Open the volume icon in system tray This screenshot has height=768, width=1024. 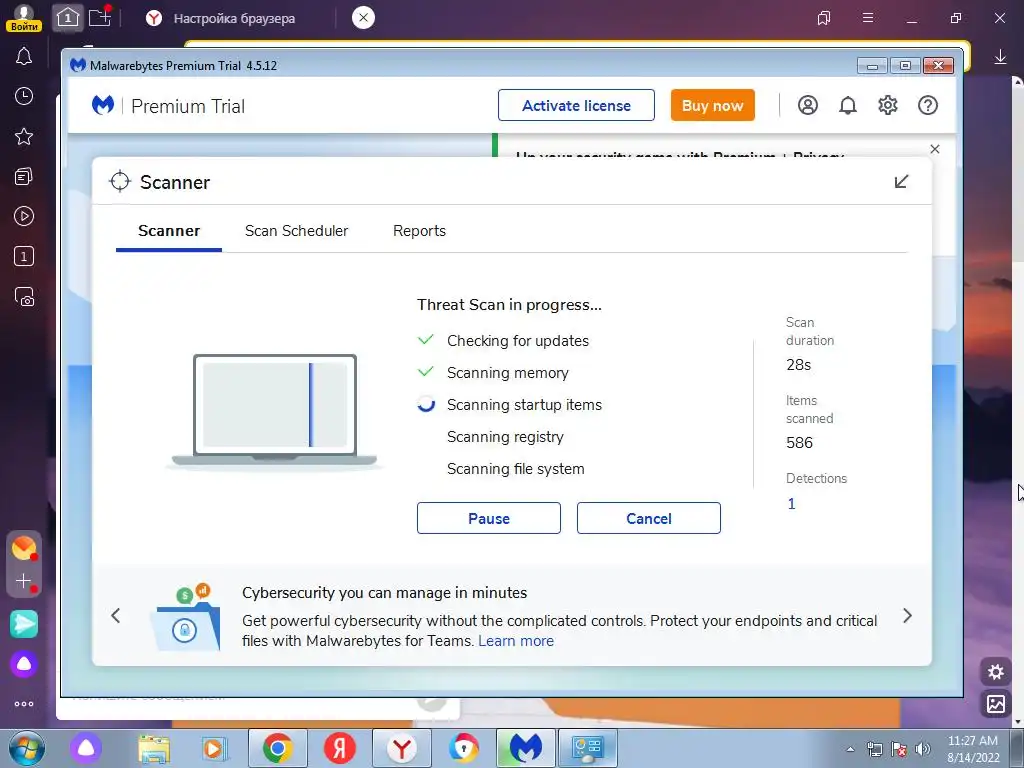pyautogui.click(x=923, y=749)
